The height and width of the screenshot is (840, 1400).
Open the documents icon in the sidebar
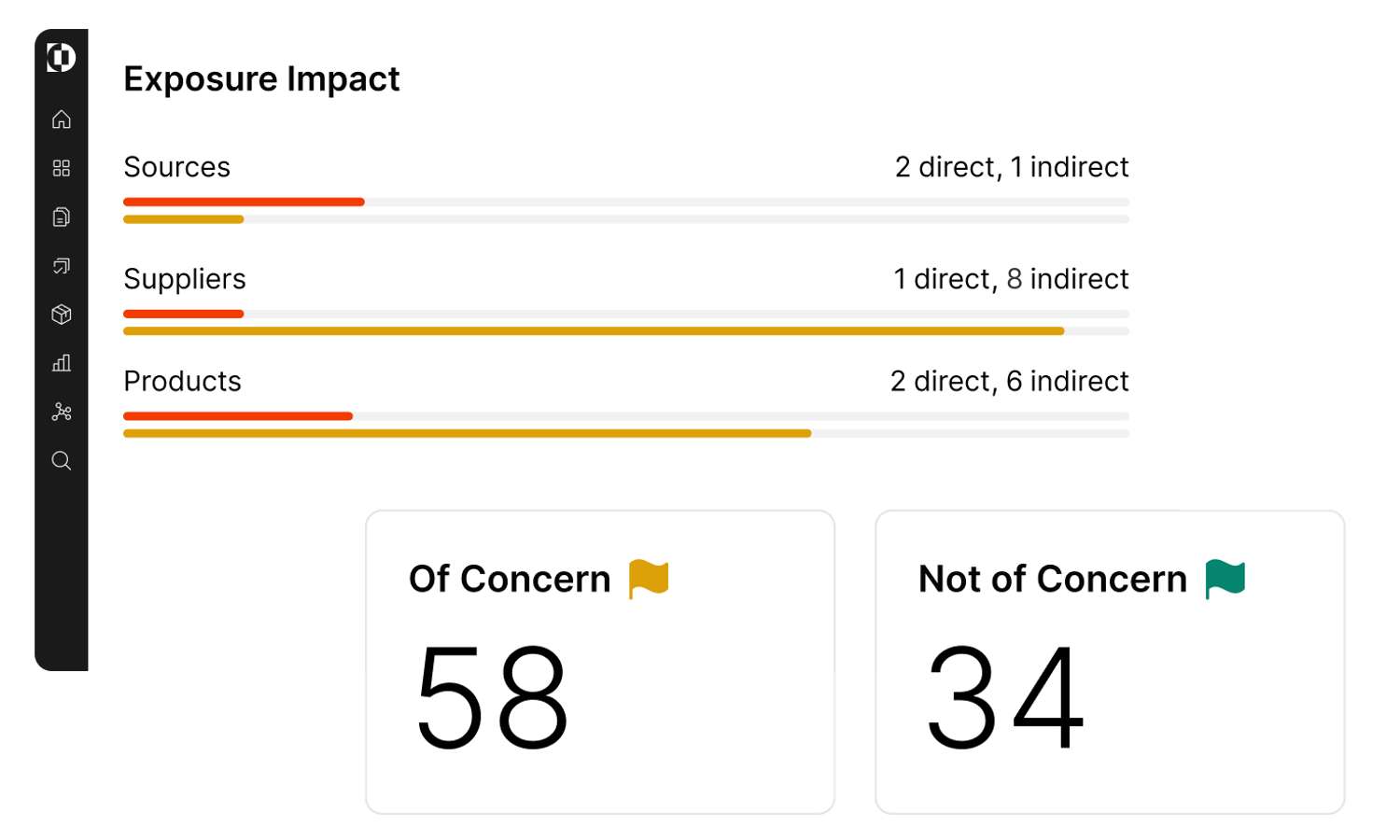click(x=62, y=217)
